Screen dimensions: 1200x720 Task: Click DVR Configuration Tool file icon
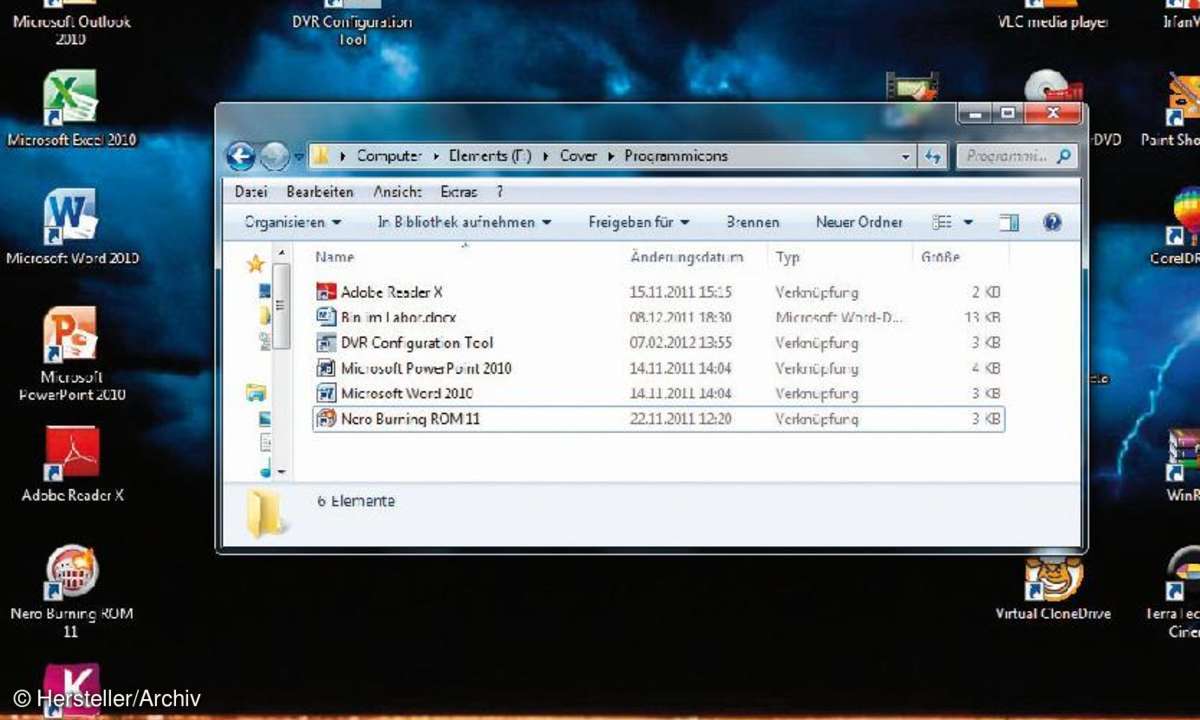(326, 343)
